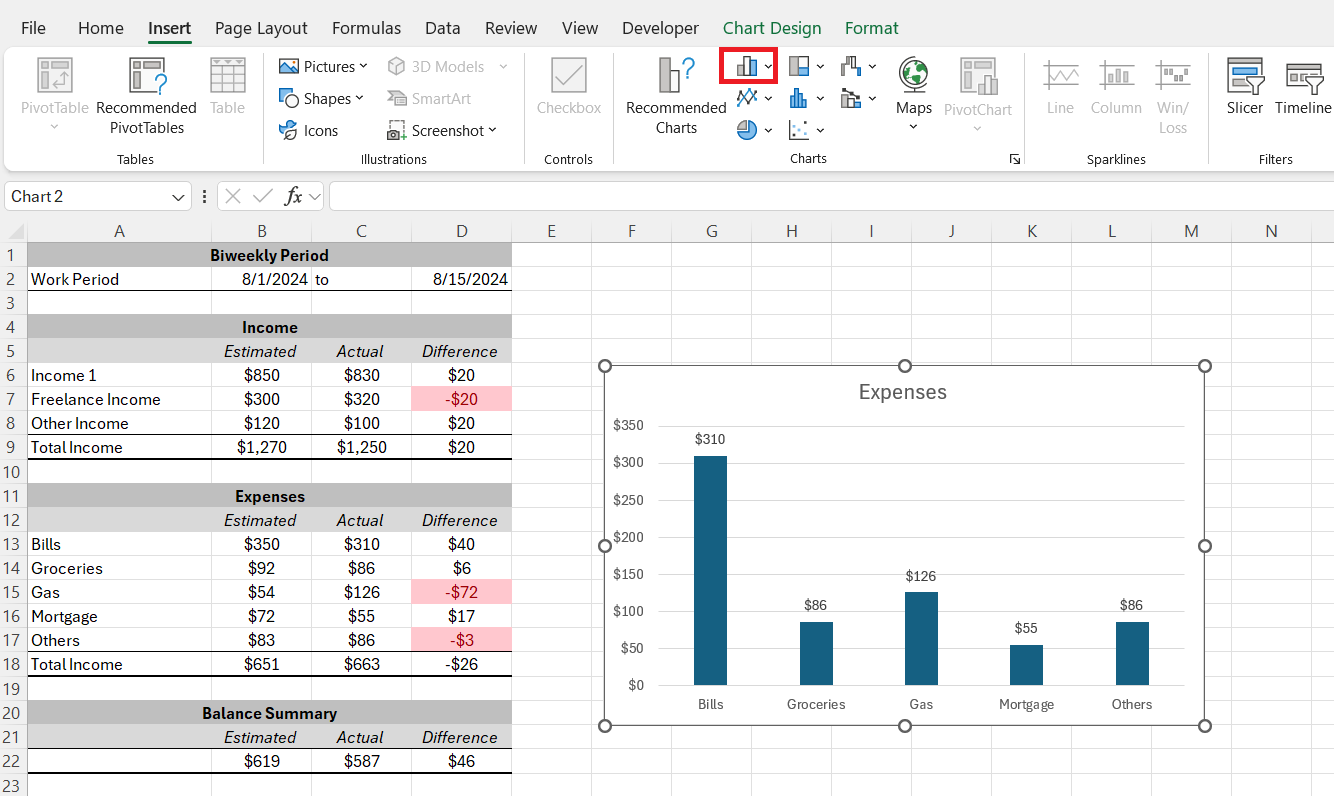Image resolution: width=1334 pixels, height=796 pixels.
Task: Select the $587 actual balance cell
Action: 361,761
